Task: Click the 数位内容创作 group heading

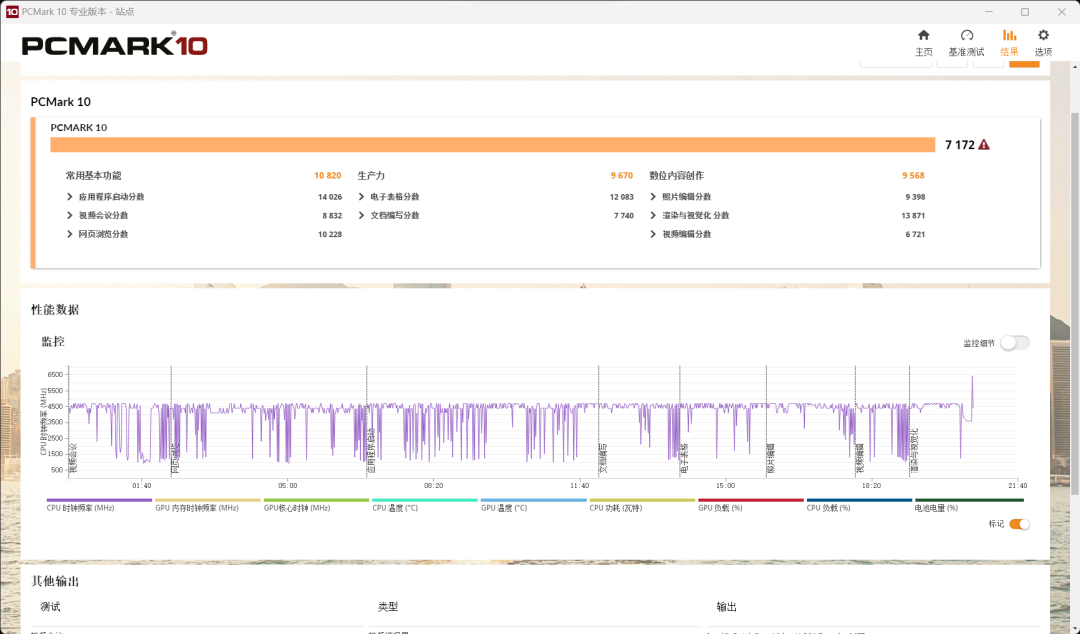Action: pyautogui.click(x=676, y=176)
